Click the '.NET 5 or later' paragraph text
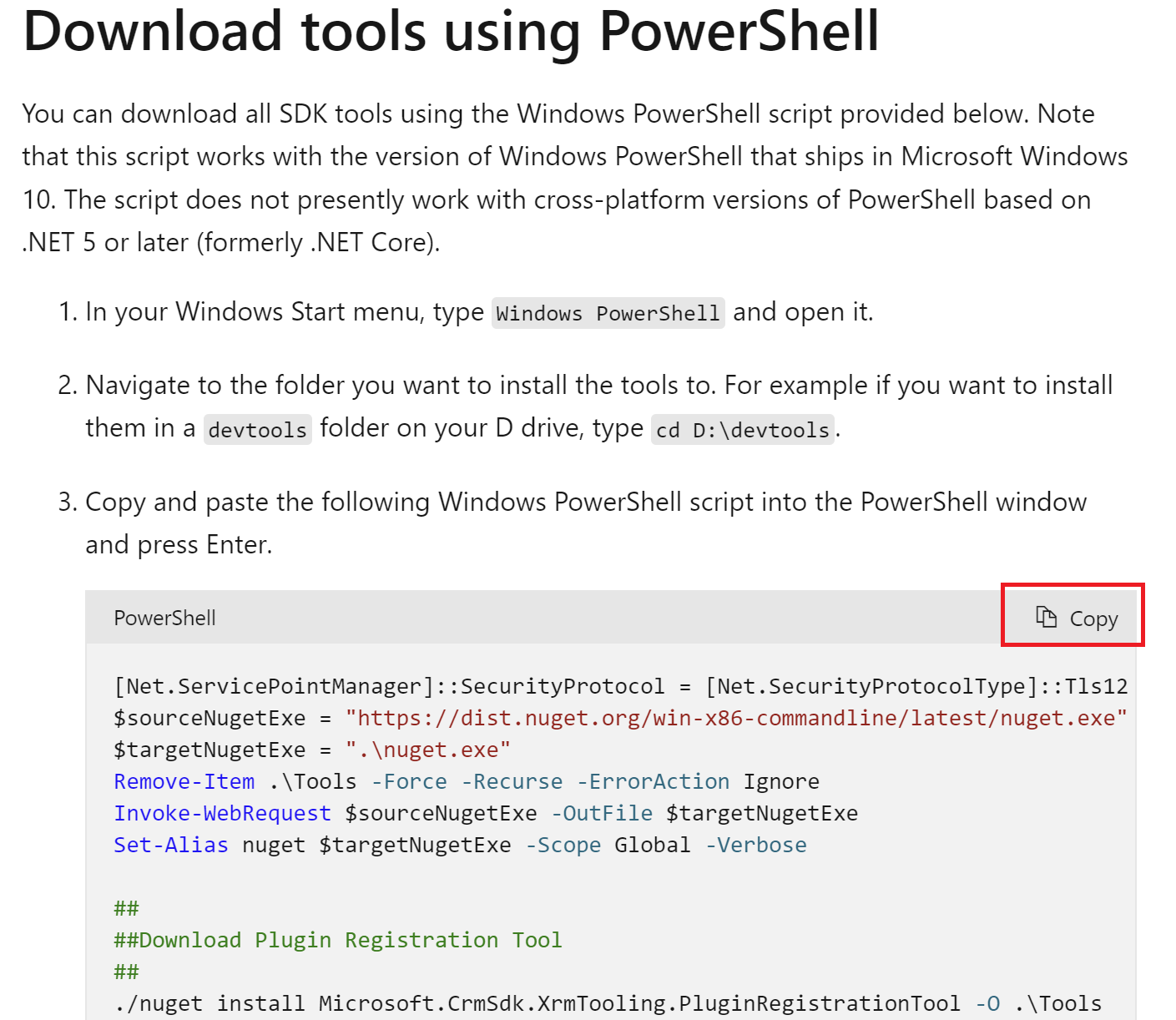The height and width of the screenshot is (1020, 1176). click(x=230, y=243)
